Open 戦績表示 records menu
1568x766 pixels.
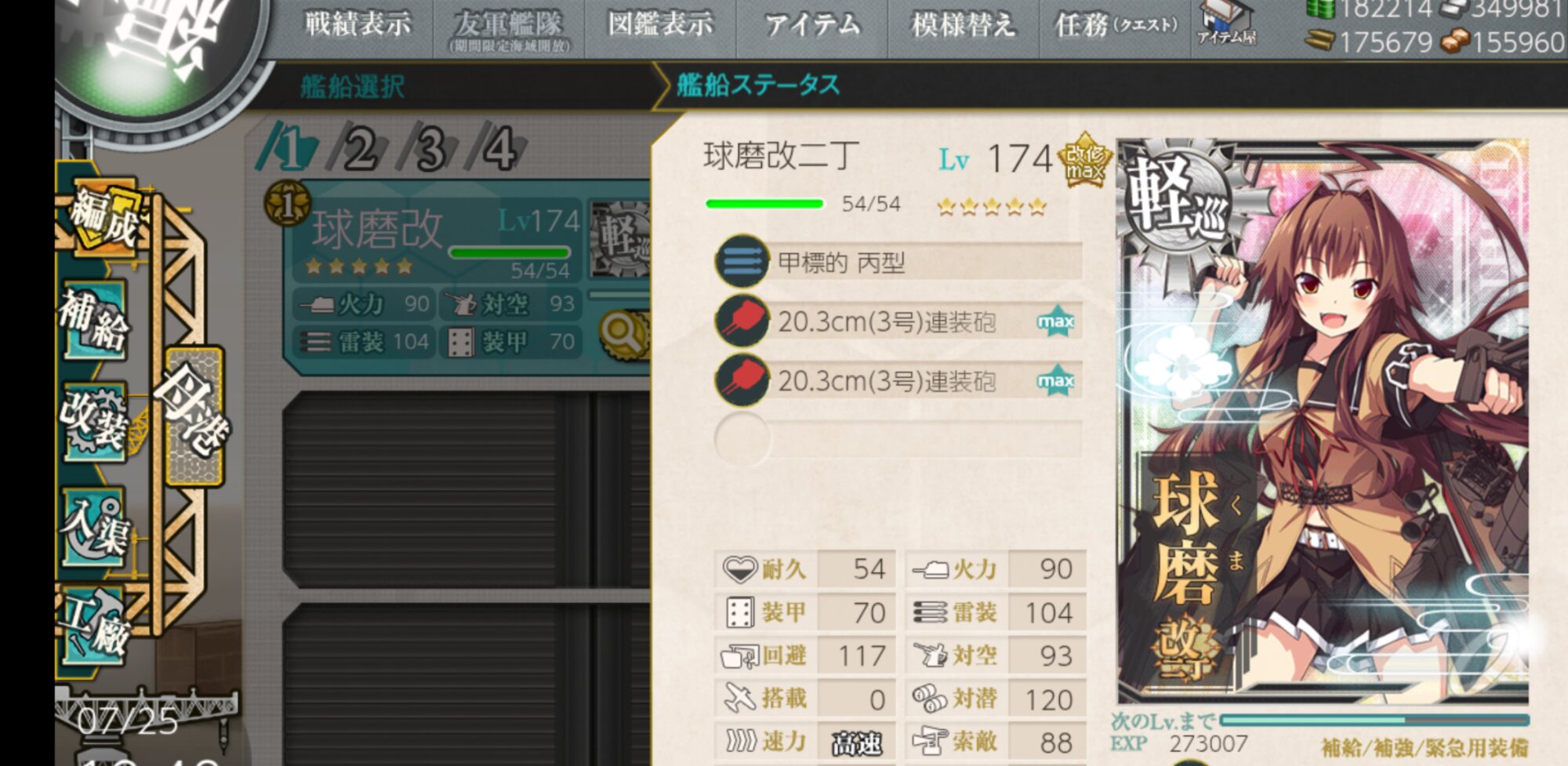[x=358, y=25]
